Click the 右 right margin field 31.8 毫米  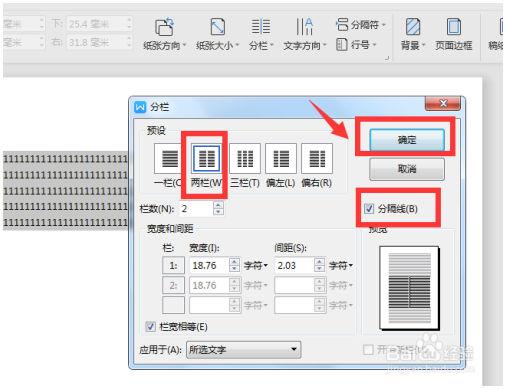point(99,42)
